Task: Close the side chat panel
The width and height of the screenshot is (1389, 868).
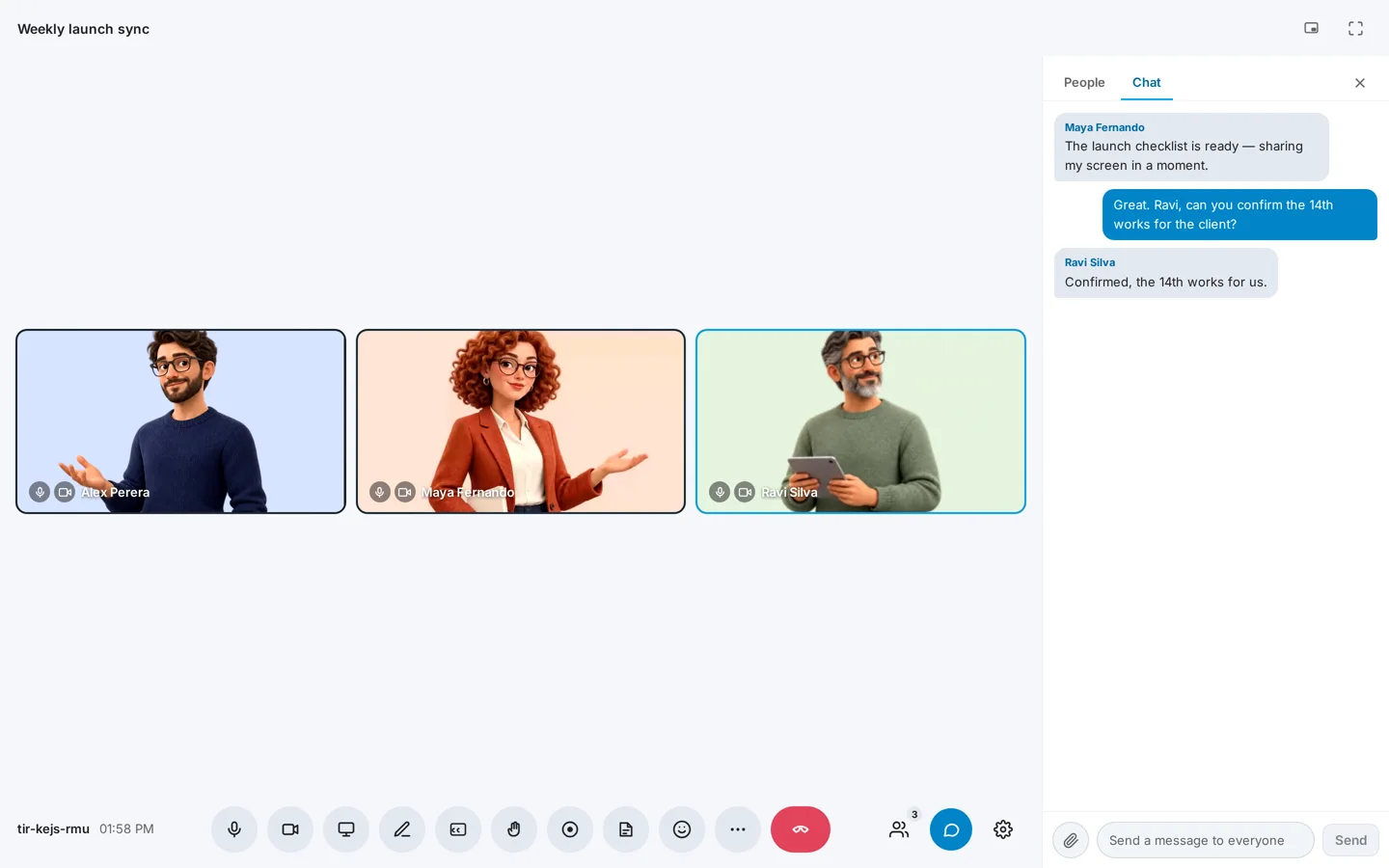Action: (1360, 83)
